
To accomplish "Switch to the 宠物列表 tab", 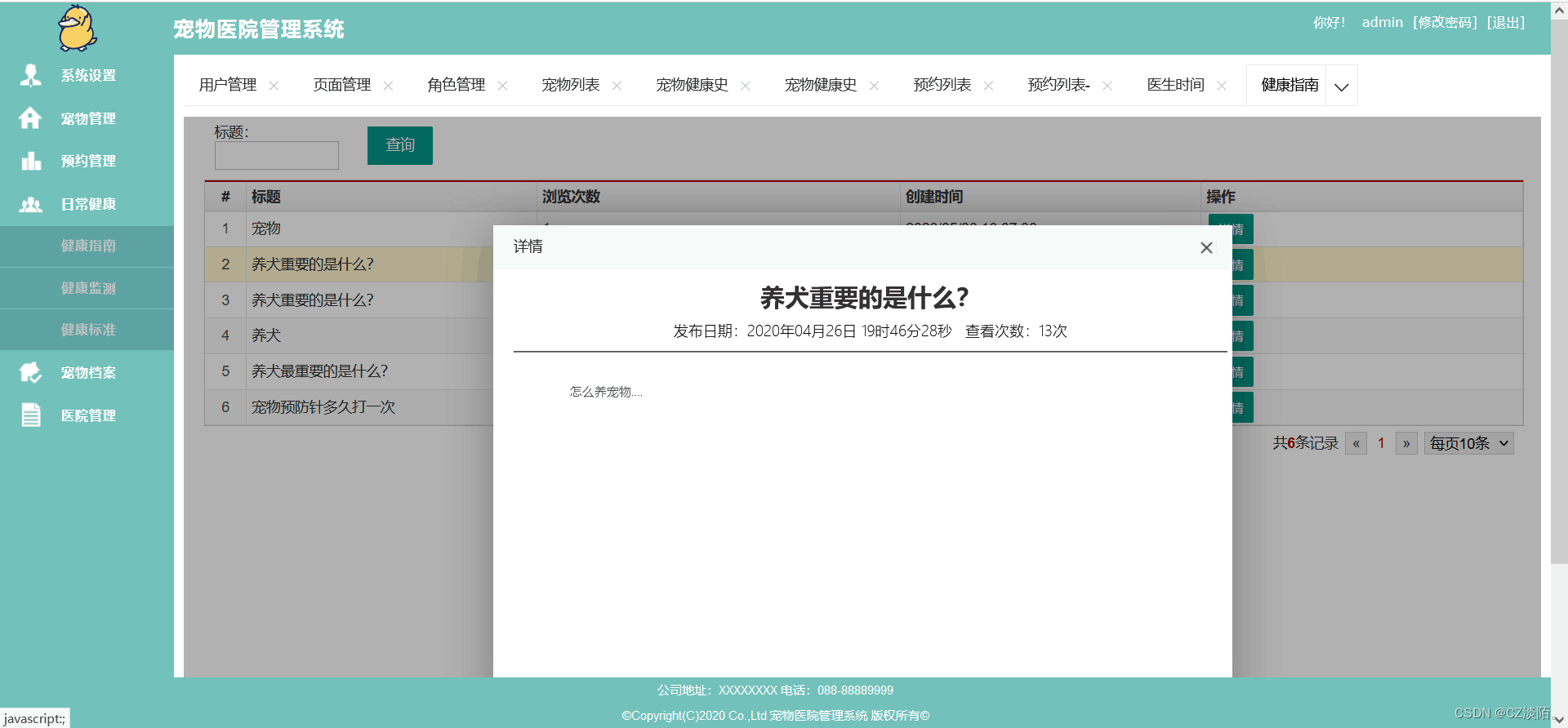I will coord(571,85).
